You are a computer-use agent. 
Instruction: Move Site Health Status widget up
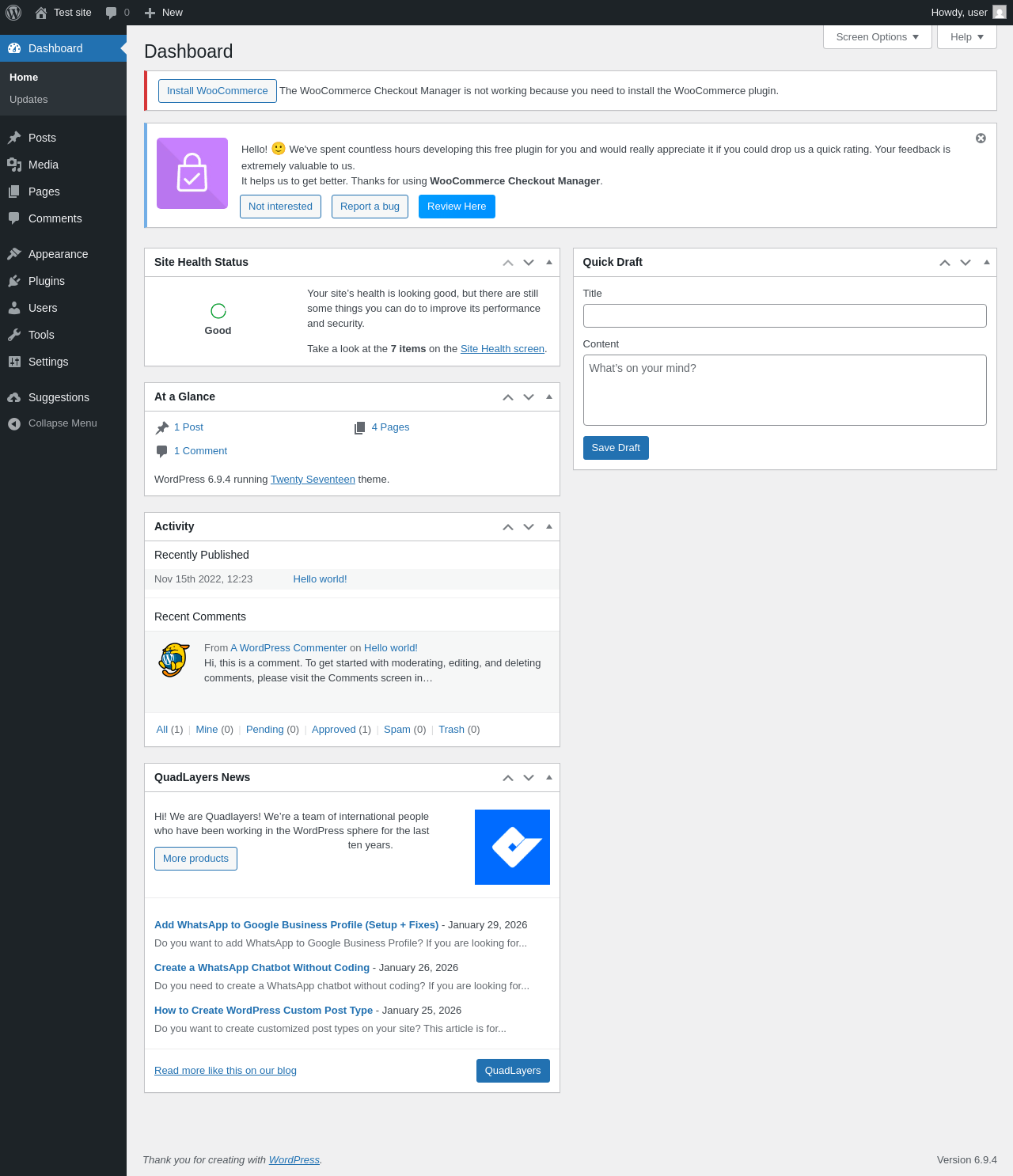508,263
